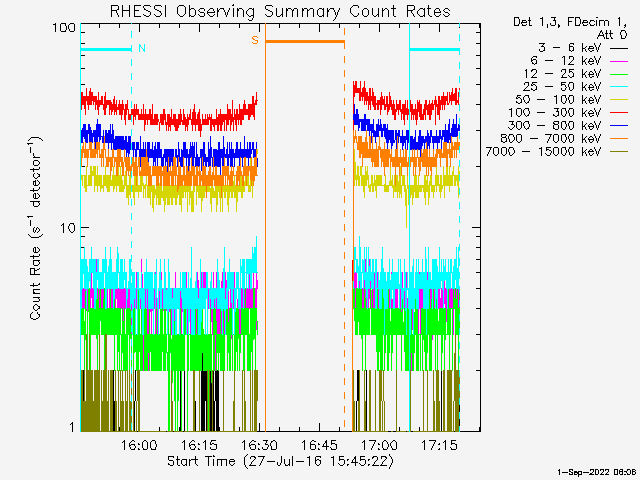Click the Start Time axis title
Screen dimensions: 640x480
pyautogui.click(x=280, y=462)
